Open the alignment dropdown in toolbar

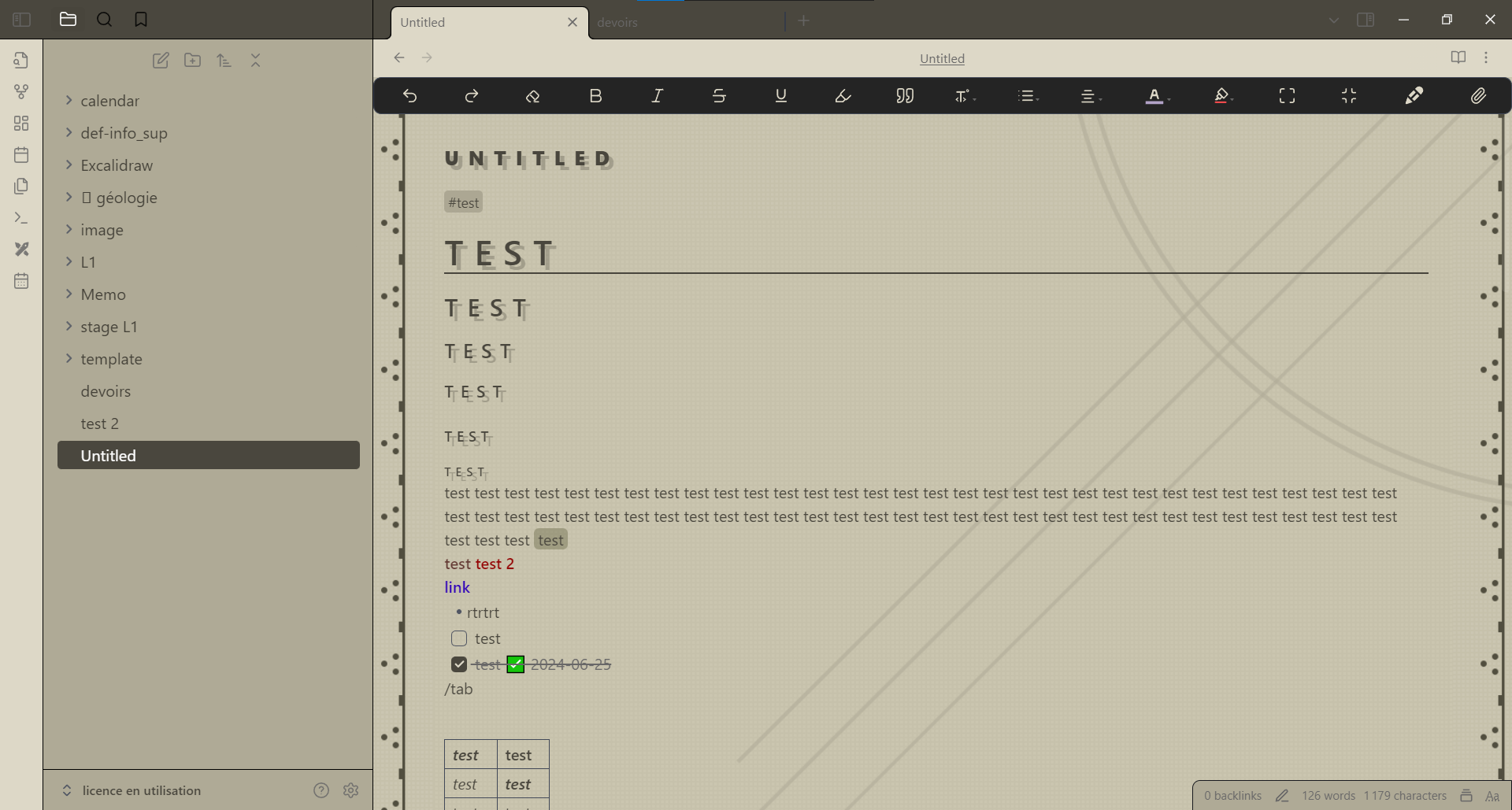click(x=1090, y=96)
